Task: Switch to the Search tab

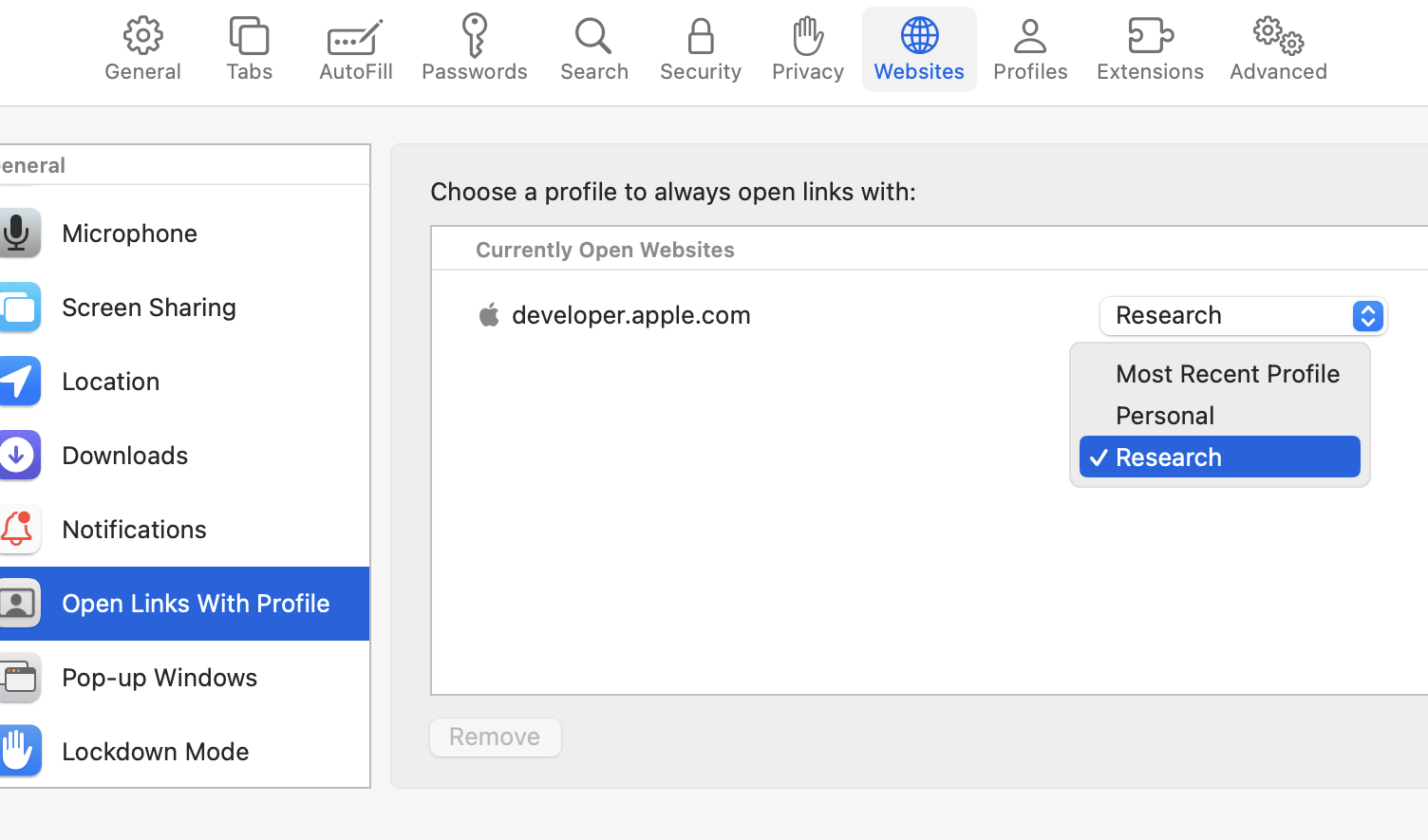Action: pyautogui.click(x=594, y=49)
